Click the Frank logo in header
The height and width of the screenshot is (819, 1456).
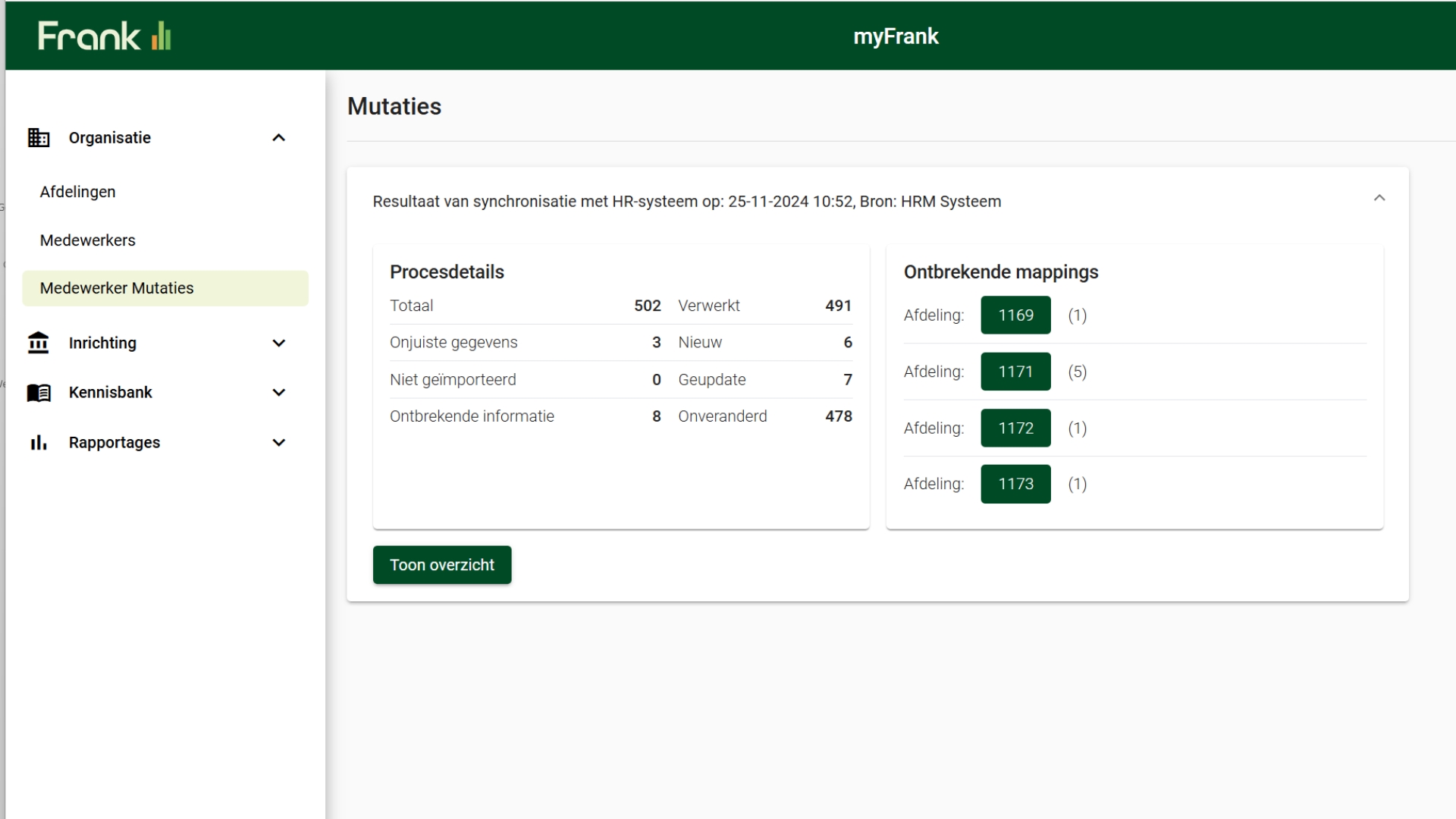[x=105, y=36]
